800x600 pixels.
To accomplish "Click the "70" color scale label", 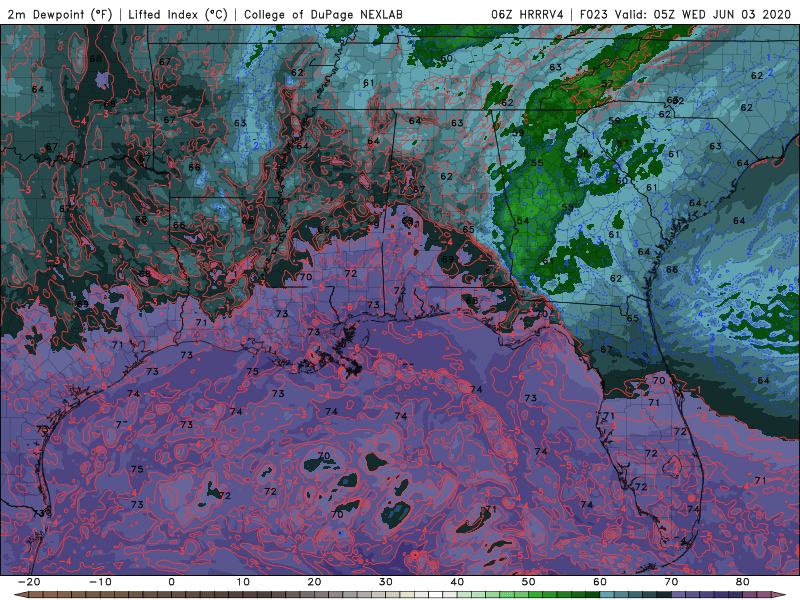I will [671, 582].
